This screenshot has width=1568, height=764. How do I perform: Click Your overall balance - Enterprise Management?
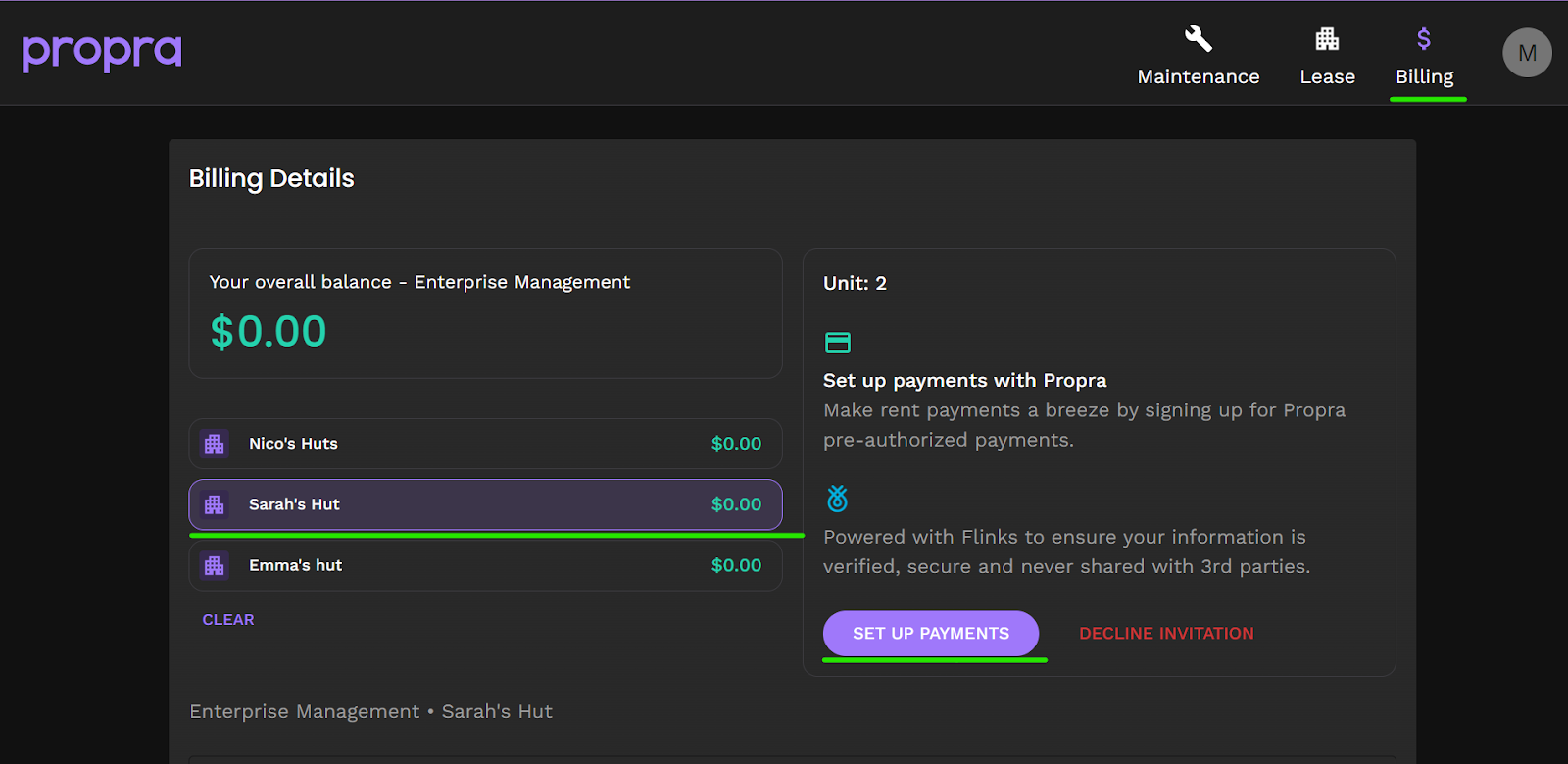point(419,282)
